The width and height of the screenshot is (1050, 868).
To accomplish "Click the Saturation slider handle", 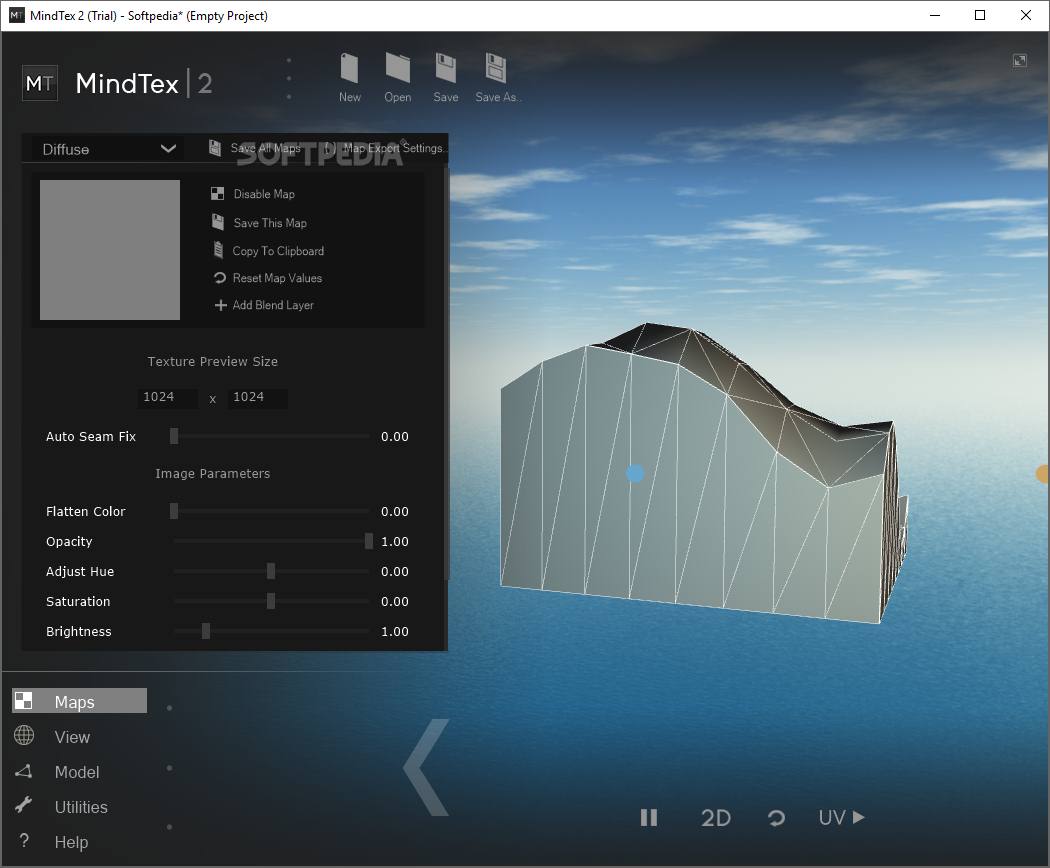I will [271, 601].
